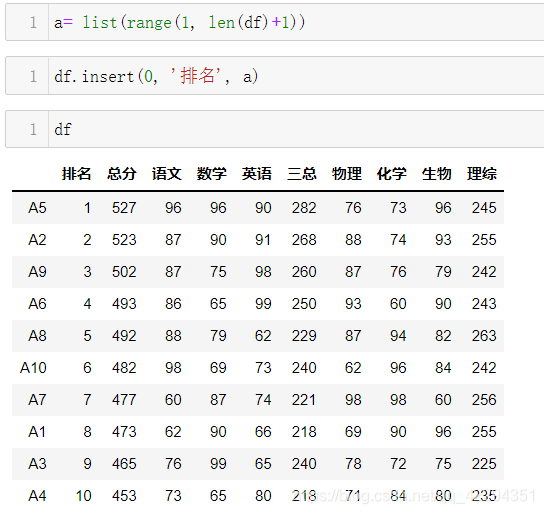This screenshot has width=544, height=514.
Task: Select row index A10
Action: (33, 368)
